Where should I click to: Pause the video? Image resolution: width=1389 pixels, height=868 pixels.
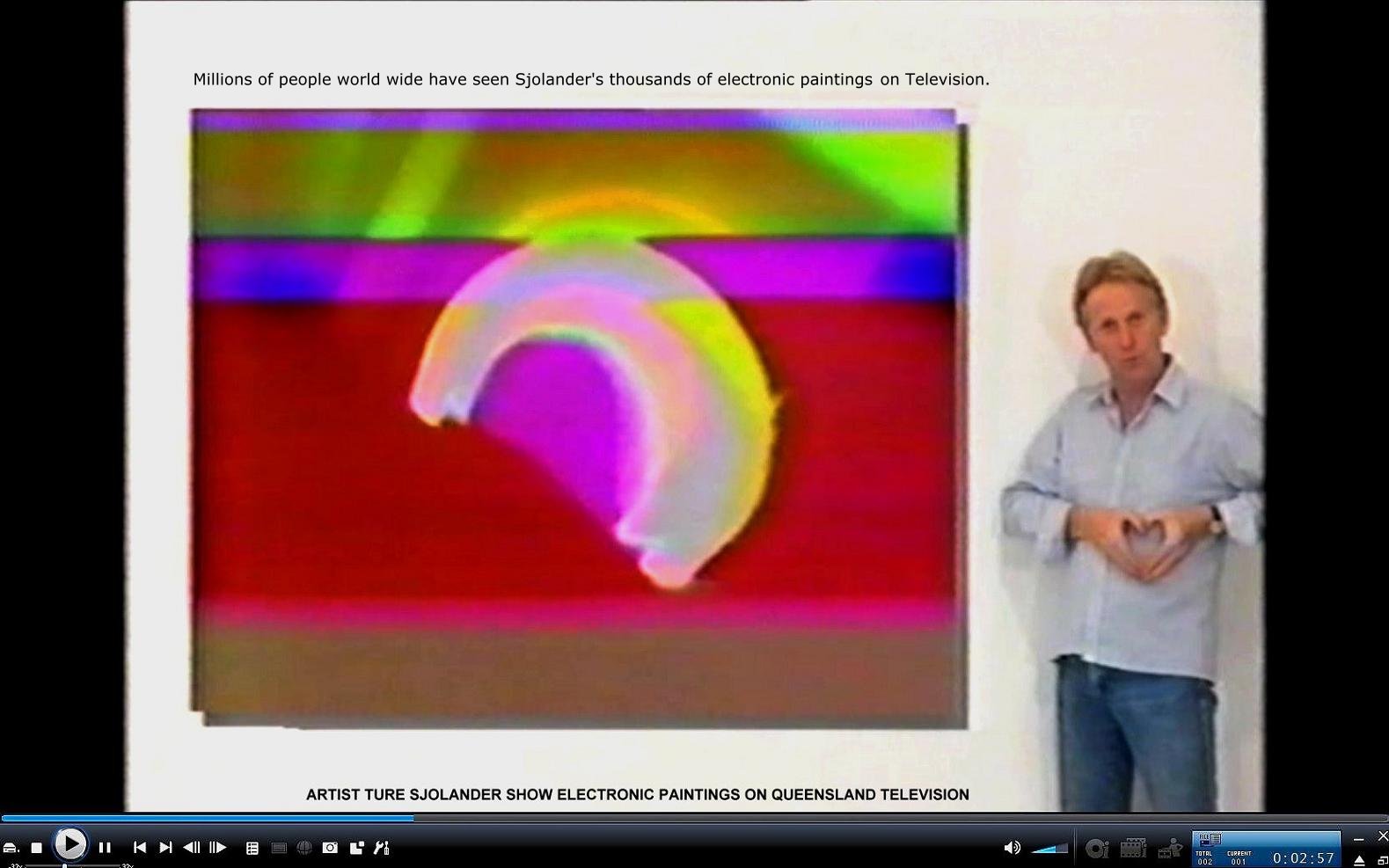pyautogui.click(x=105, y=848)
